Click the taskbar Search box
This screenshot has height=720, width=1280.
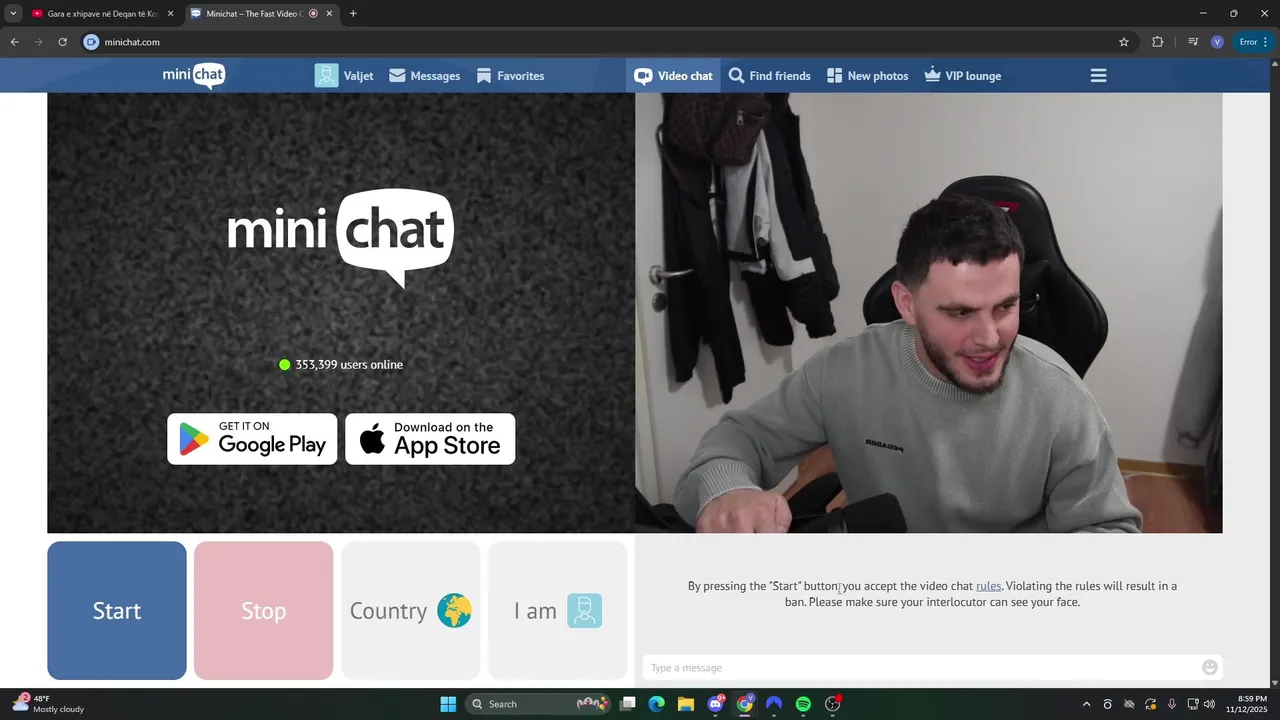pyautogui.click(x=540, y=704)
